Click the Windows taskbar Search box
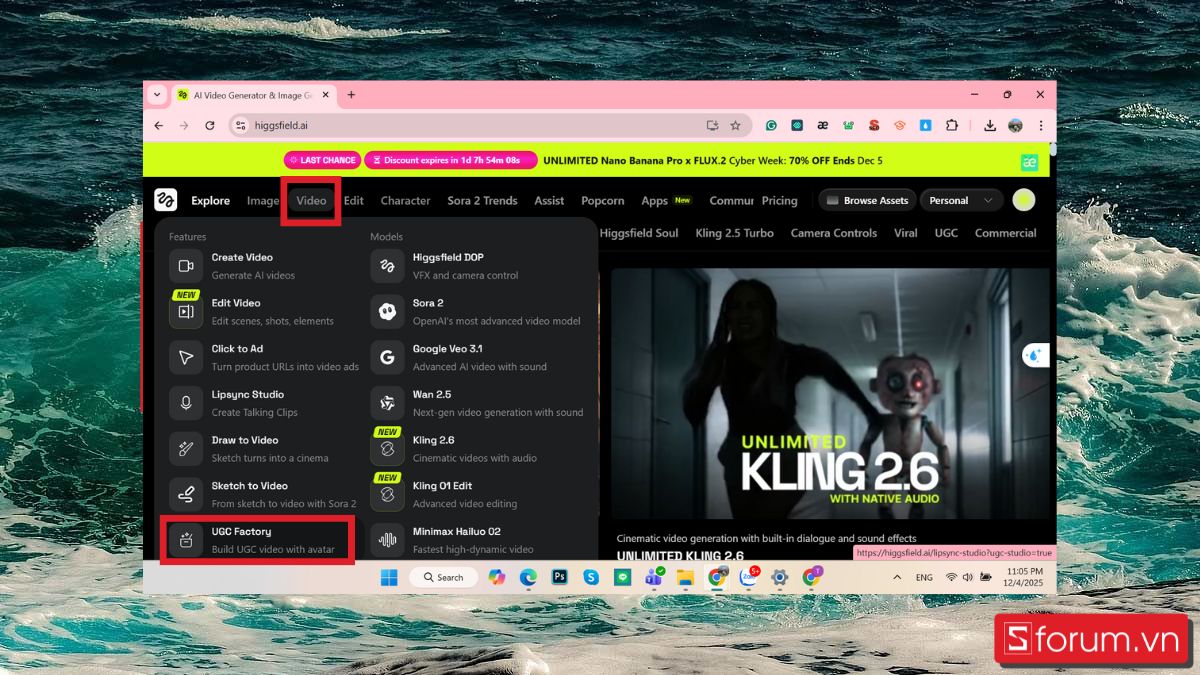Viewport: 1200px width, 675px height. (443, 577)
